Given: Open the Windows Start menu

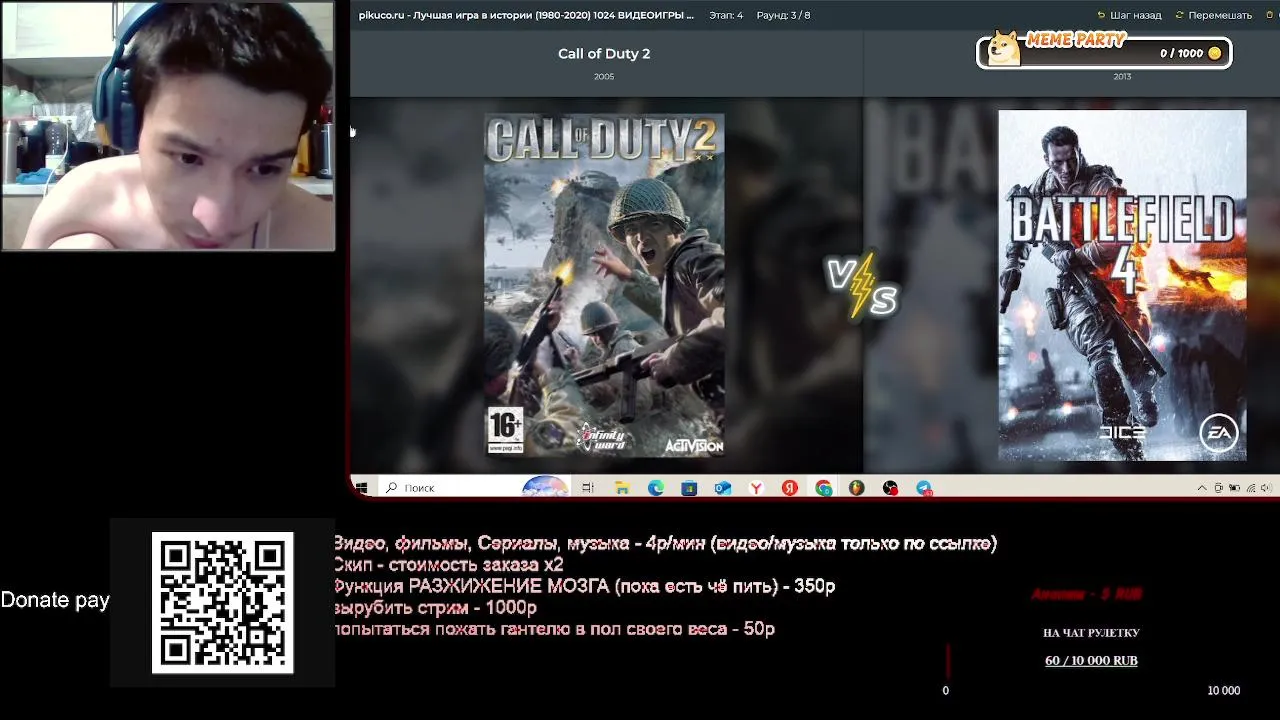Looking at the screenshot, I should click(x=362, y=488).
